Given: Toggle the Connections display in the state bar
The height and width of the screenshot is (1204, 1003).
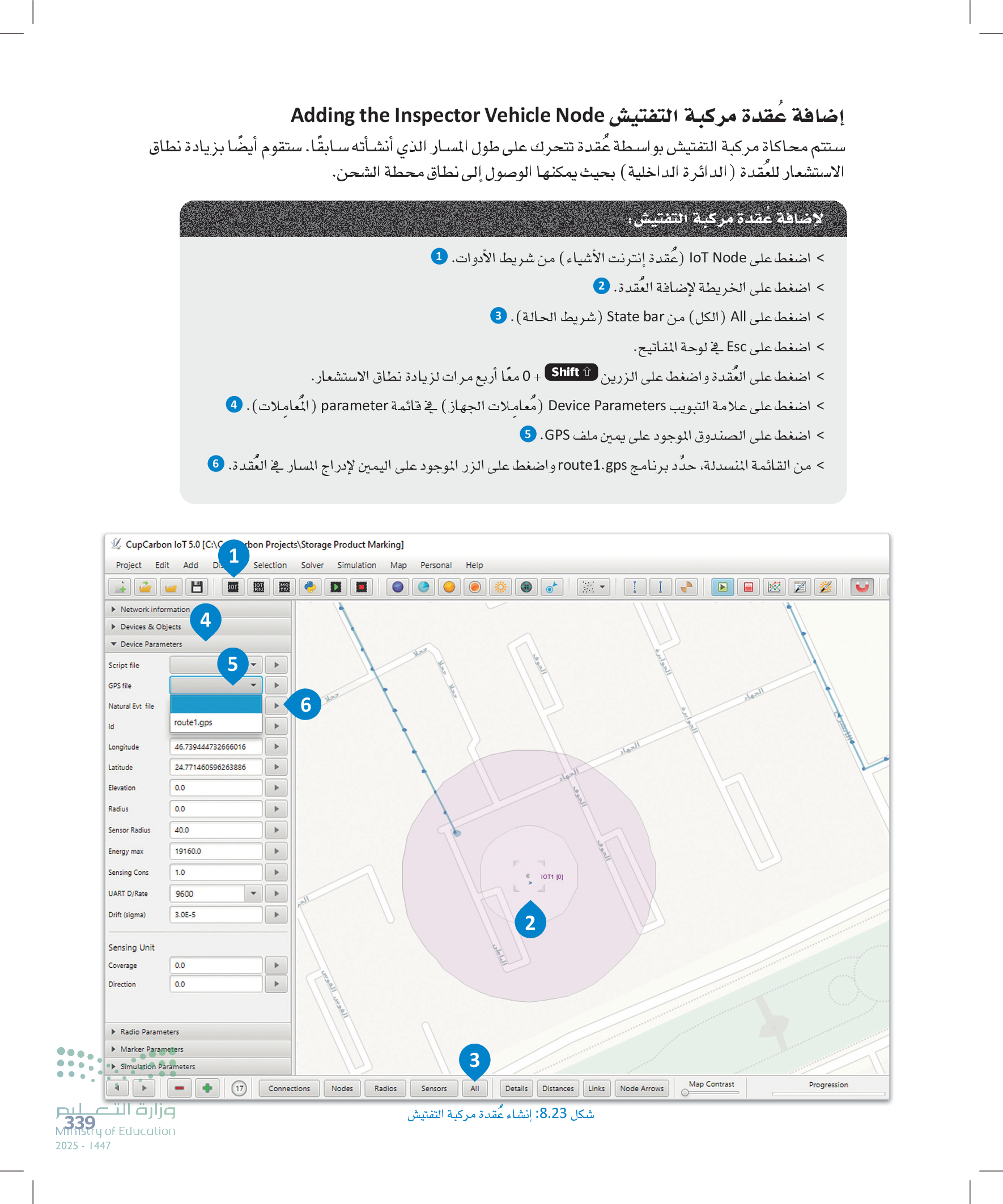Looking at the screenshot, I should 288,1088.
